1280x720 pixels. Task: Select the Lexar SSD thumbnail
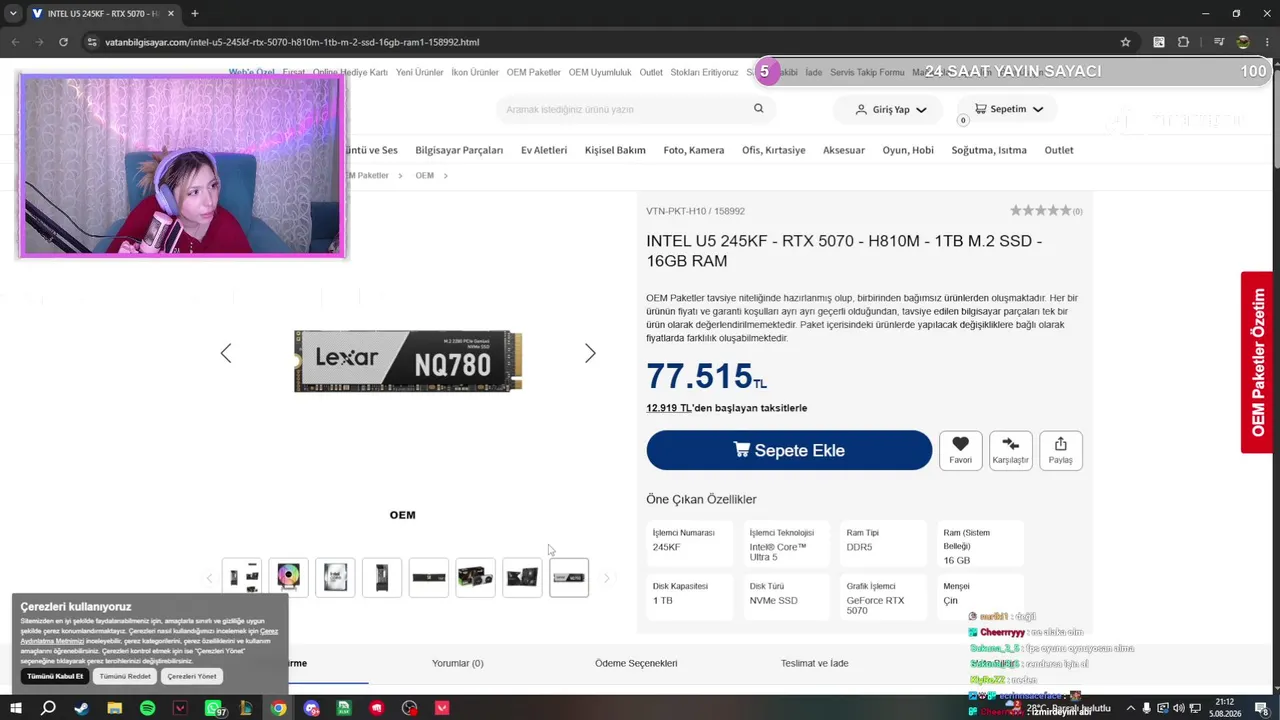pyautogui.click(x=569, y=577)
